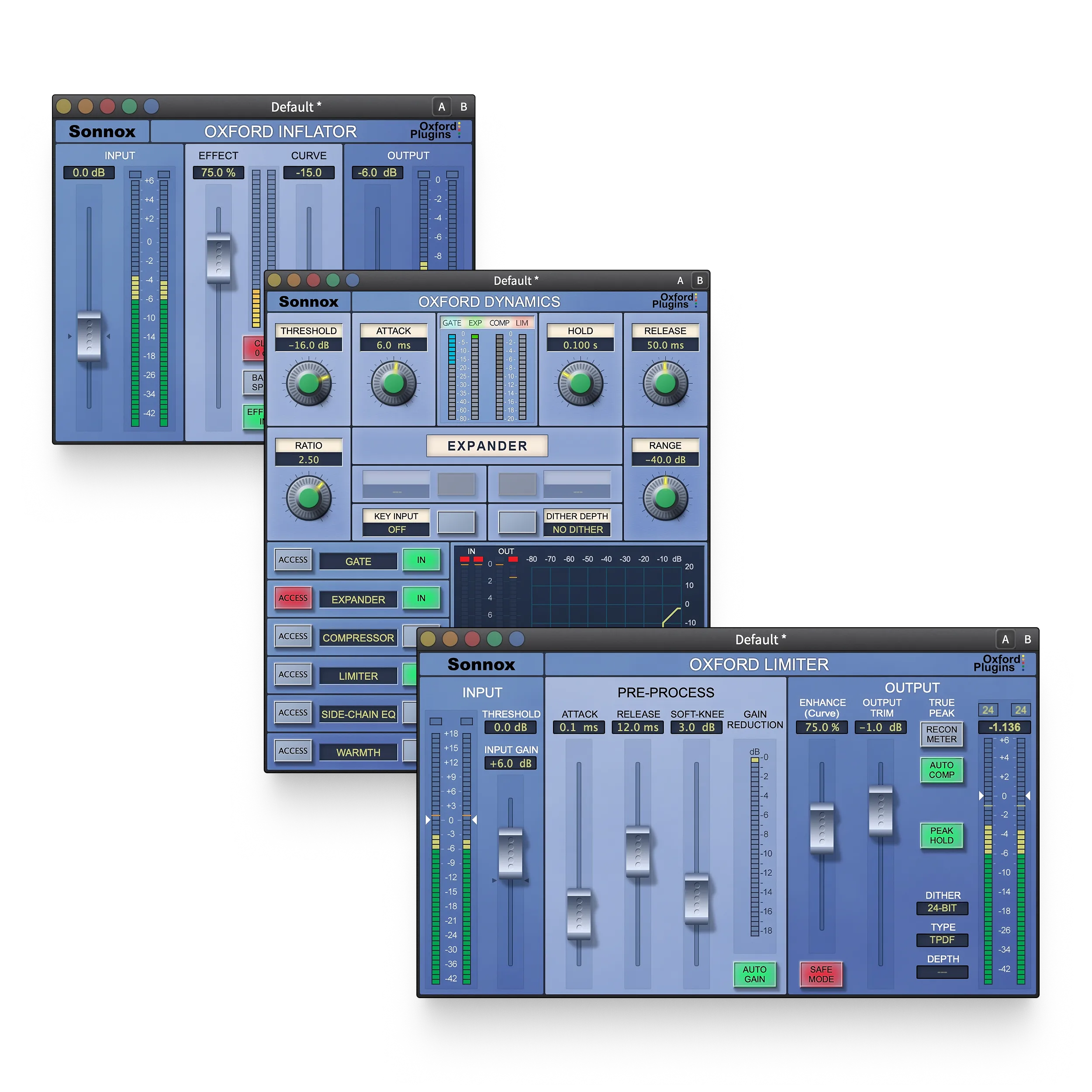Select preset slot B in Oxford Limiter
Image resolution: width=1092 pixels, height=1092 pixels.
pos(1027,639)
